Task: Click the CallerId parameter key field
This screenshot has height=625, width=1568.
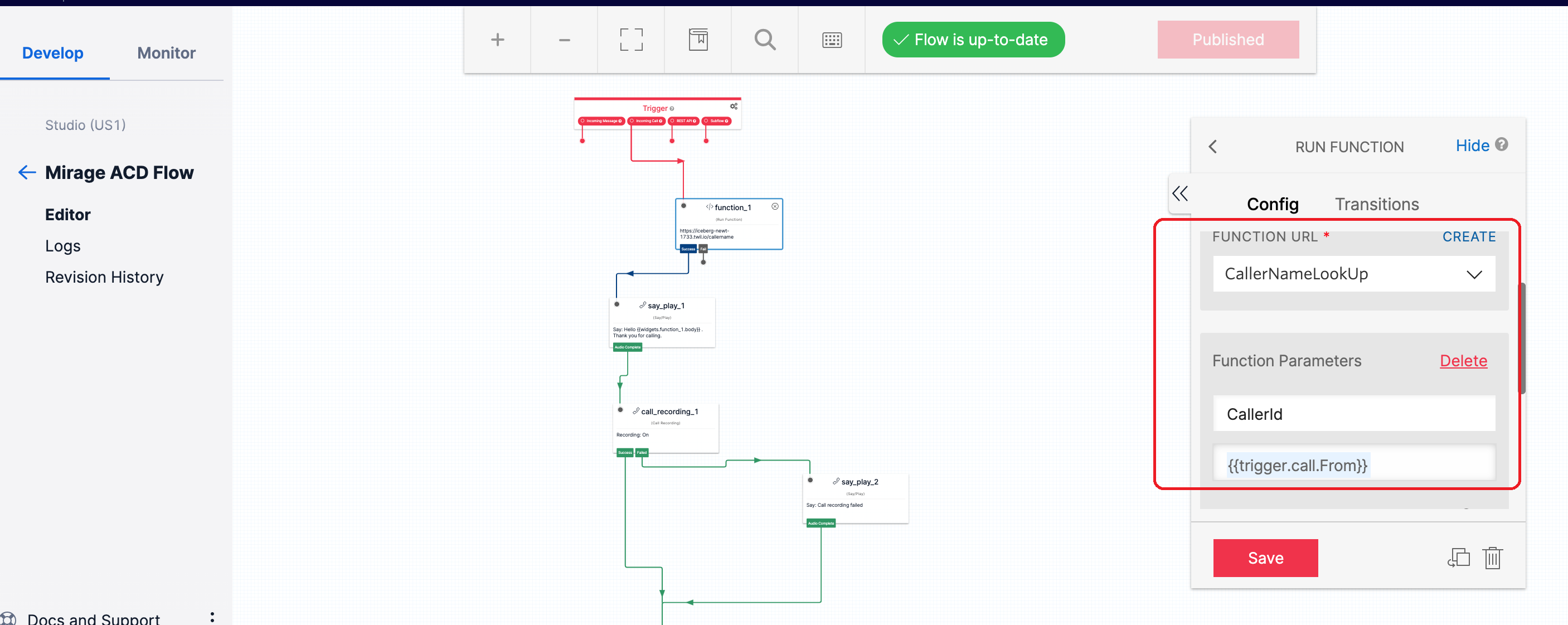Action: coord(1354,414)
